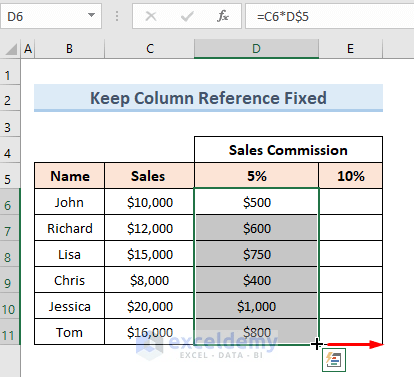Screen dimensions: 414x377
Task: Click the Name Box showing D6
Action: click(51, 16)
